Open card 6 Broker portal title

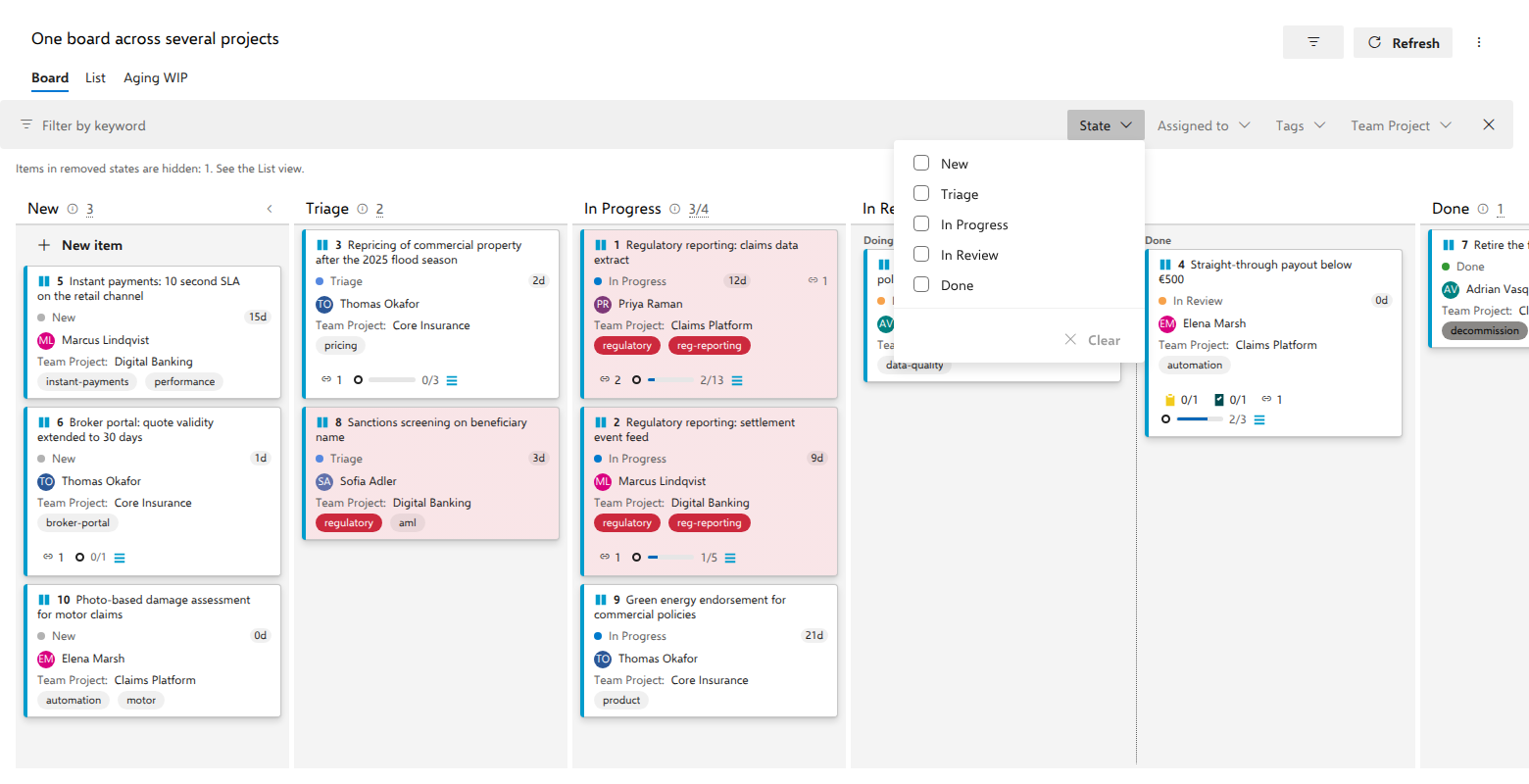(x=125, y=429)
